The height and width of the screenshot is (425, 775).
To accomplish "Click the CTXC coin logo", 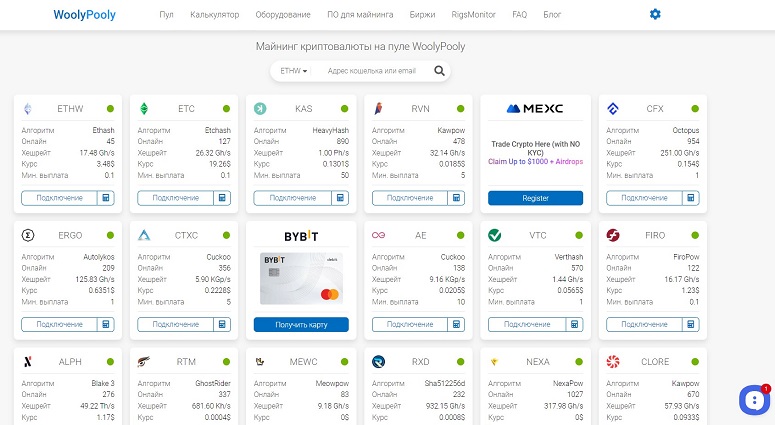I will (144, 235).
